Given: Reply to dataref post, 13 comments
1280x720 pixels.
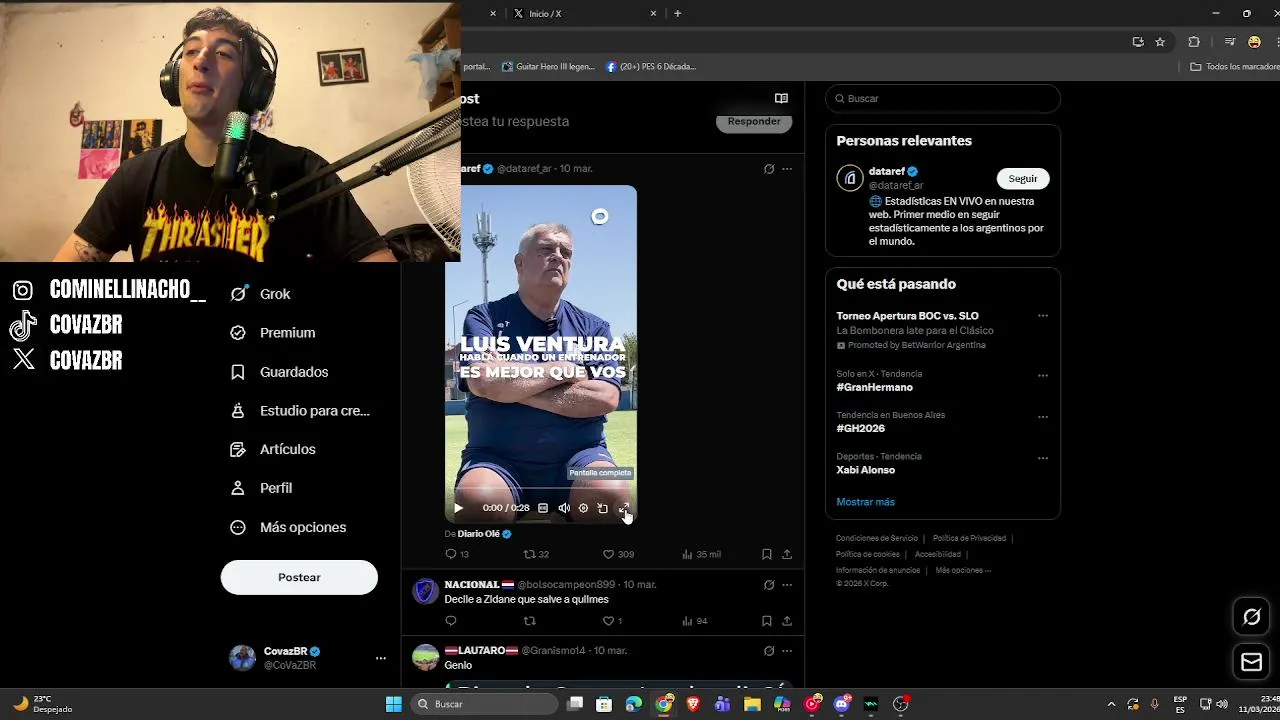Looking at the screenshot, I should pyautogui.click(x=457, y=554).
